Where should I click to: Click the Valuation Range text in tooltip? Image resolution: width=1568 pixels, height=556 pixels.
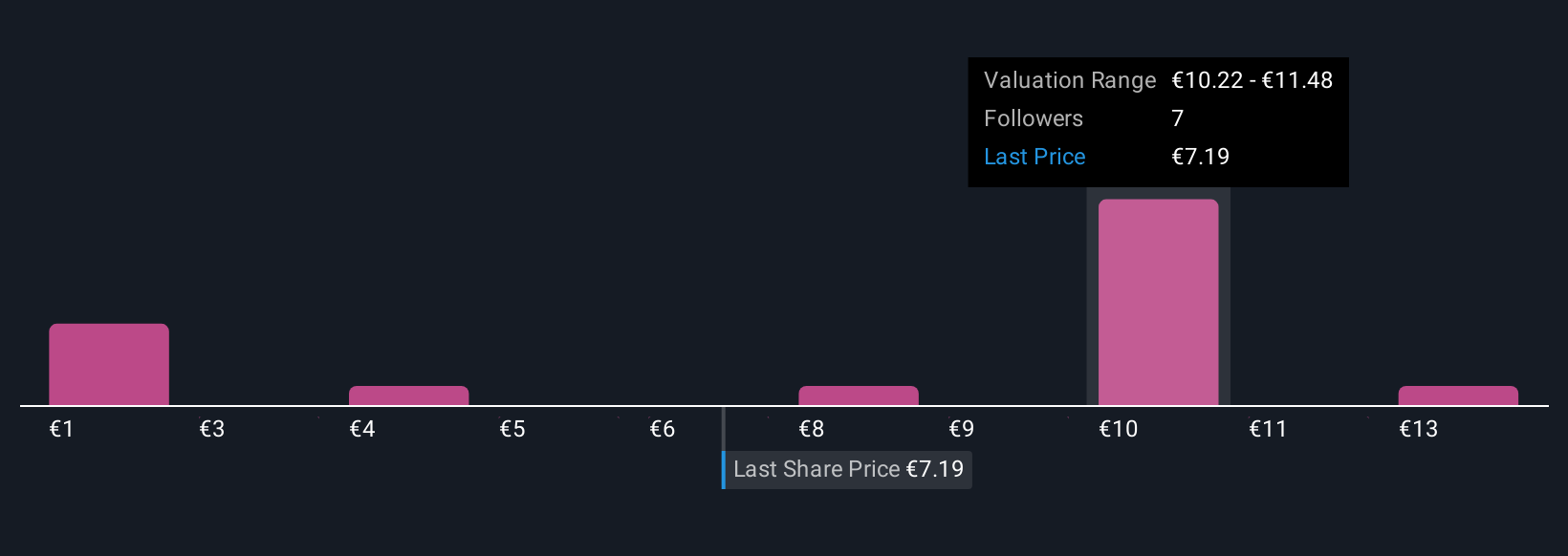(1070, 80)
